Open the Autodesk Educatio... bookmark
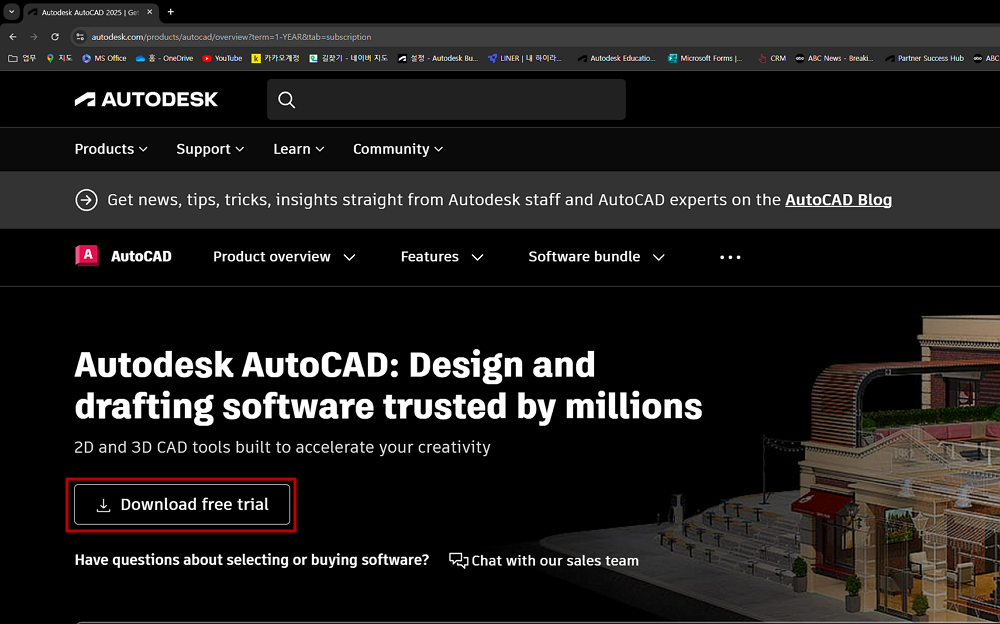Viewport: 1000px width, 624px height. click(616, 58)
